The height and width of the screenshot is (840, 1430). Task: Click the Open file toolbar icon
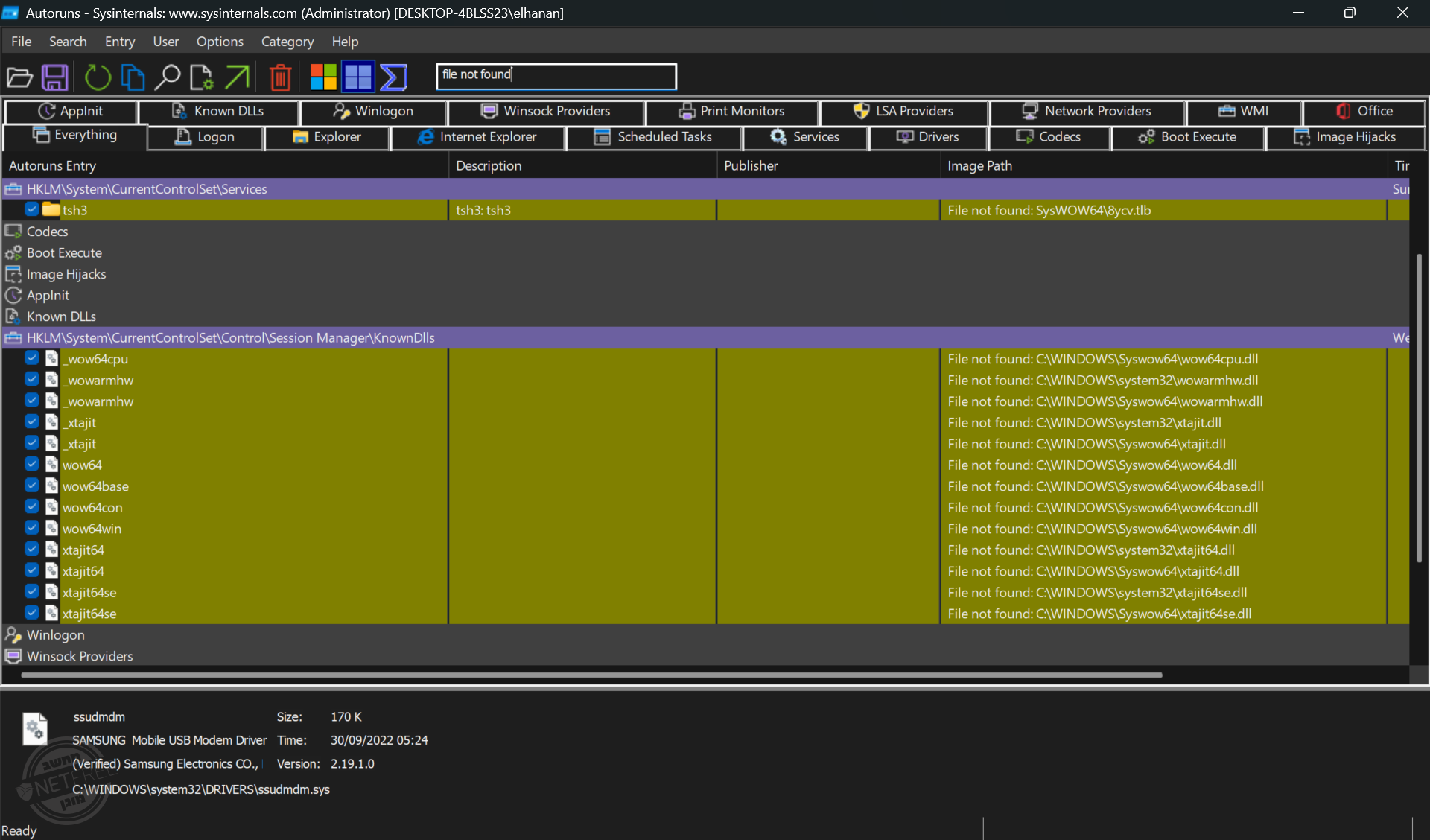tap(19, 77)
